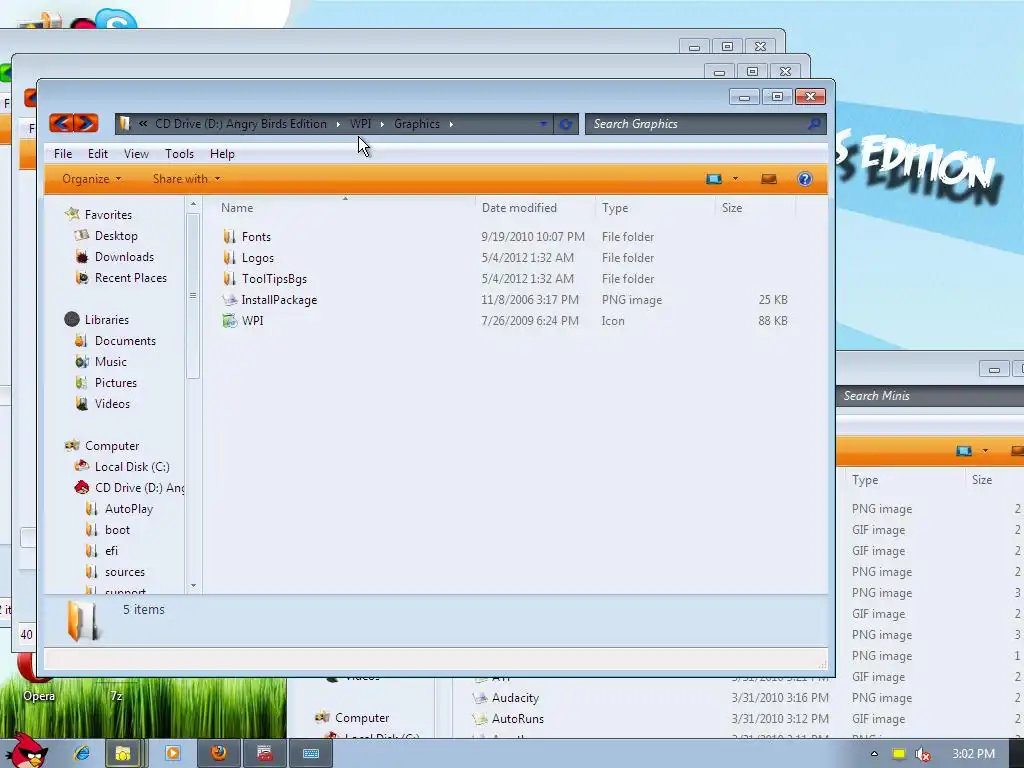
Task: Open address bar history dropdown arrow
Action: point(543,124)
